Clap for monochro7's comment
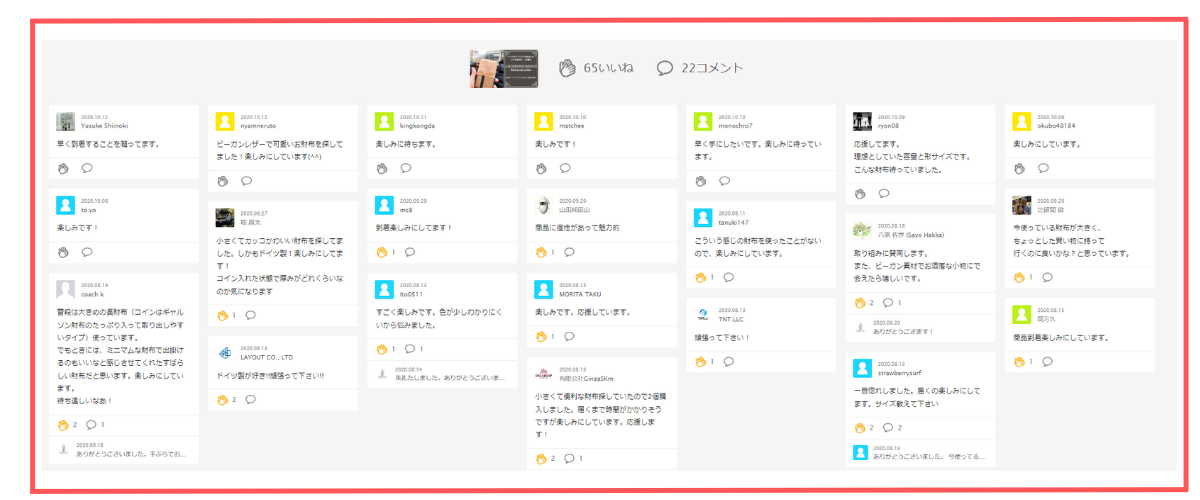The height and width of the screenshot is (500, 1200). pos(701,181)
